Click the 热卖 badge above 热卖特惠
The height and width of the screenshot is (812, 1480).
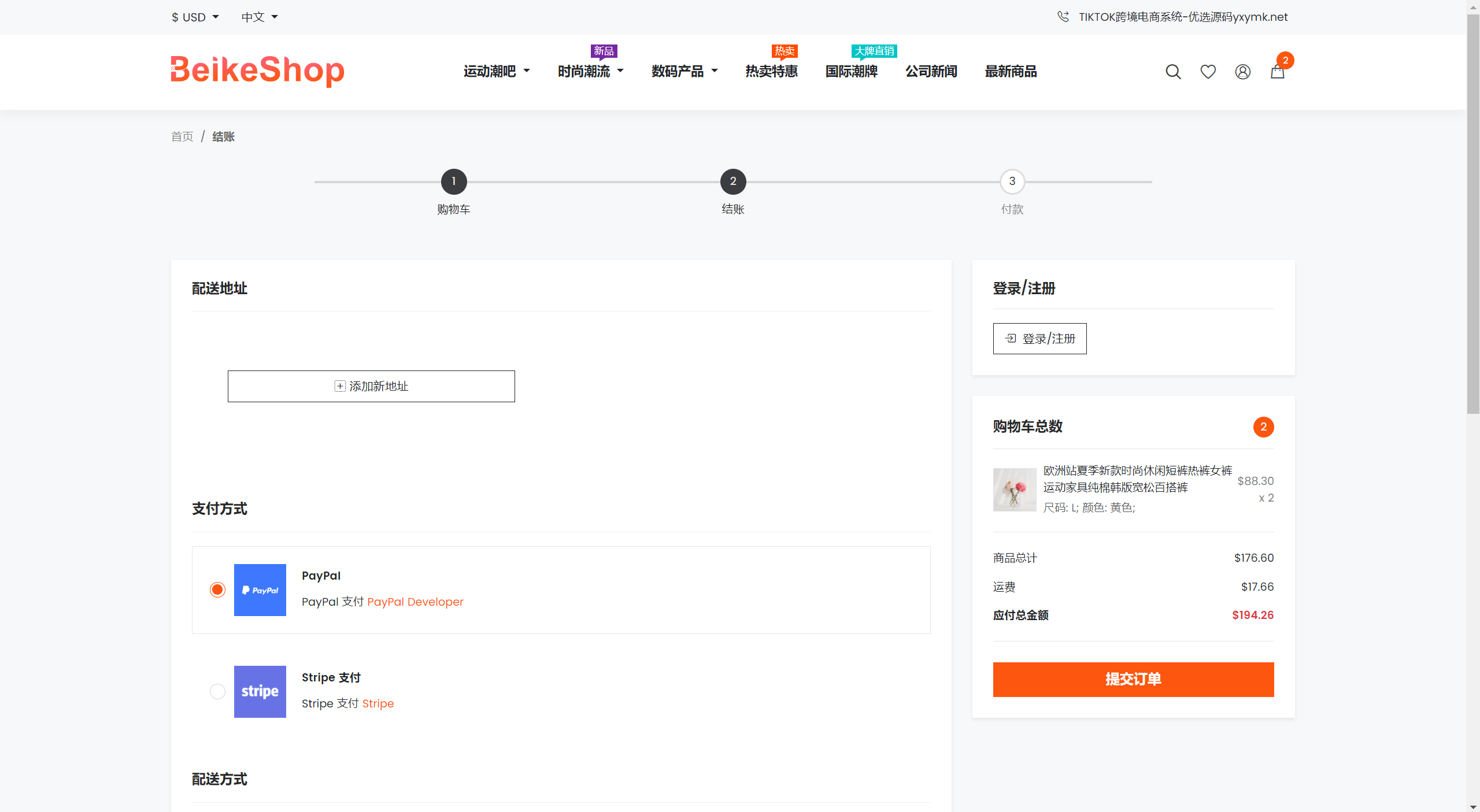click(x=785, y=51)
